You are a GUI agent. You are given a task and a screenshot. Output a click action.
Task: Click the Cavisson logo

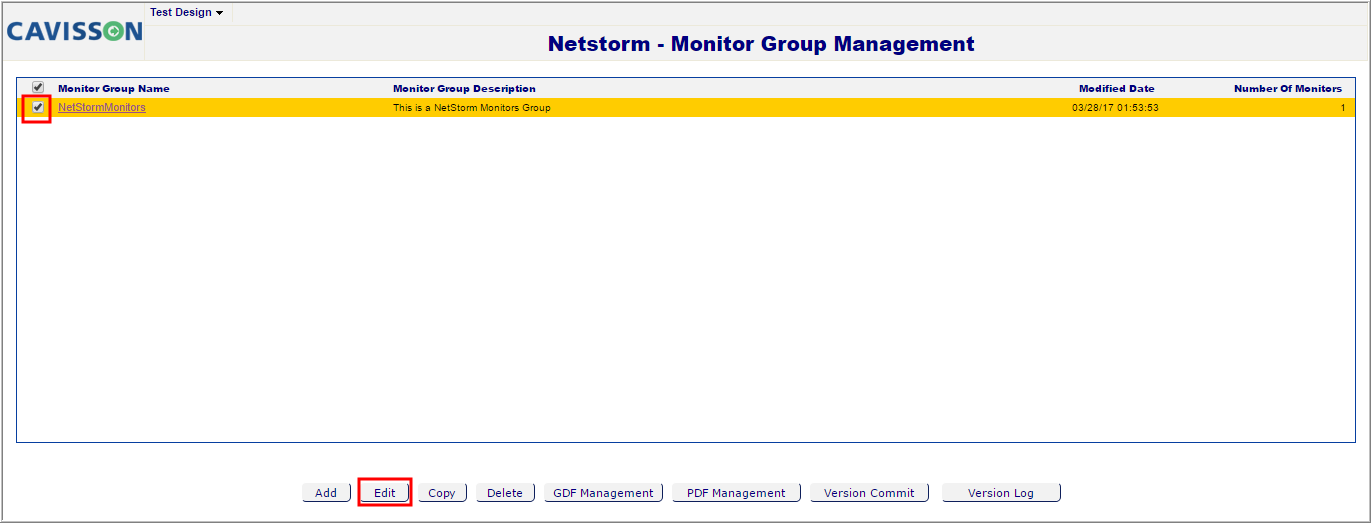point(74,32)
